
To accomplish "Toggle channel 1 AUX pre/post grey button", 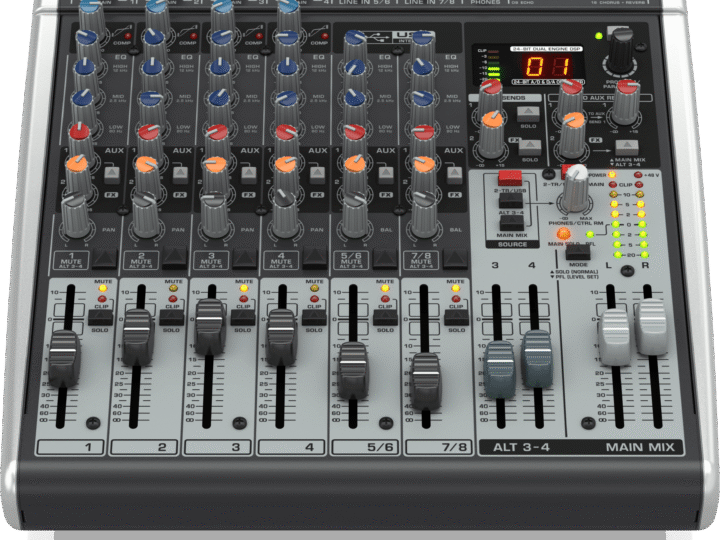I will 112,173.
